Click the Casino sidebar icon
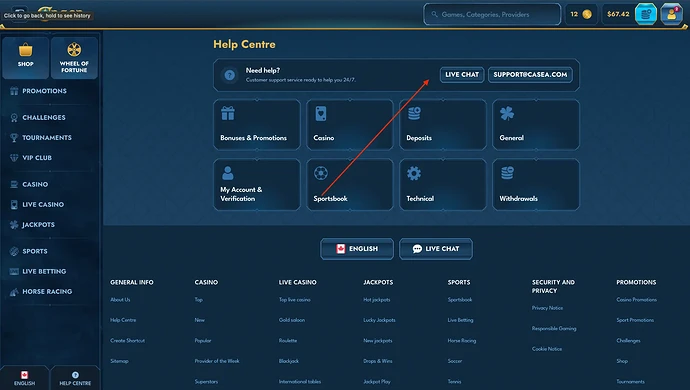 pyautogui.click(x=14, y=184)
